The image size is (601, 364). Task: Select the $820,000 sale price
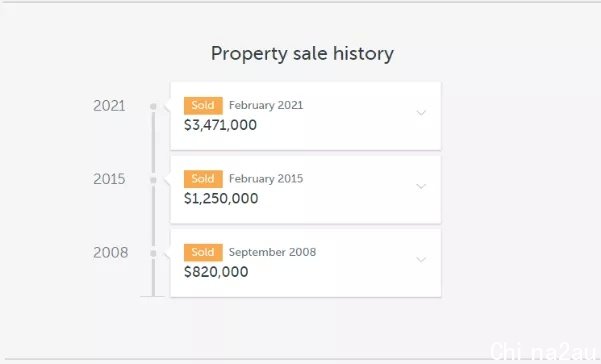coord(216,272)
